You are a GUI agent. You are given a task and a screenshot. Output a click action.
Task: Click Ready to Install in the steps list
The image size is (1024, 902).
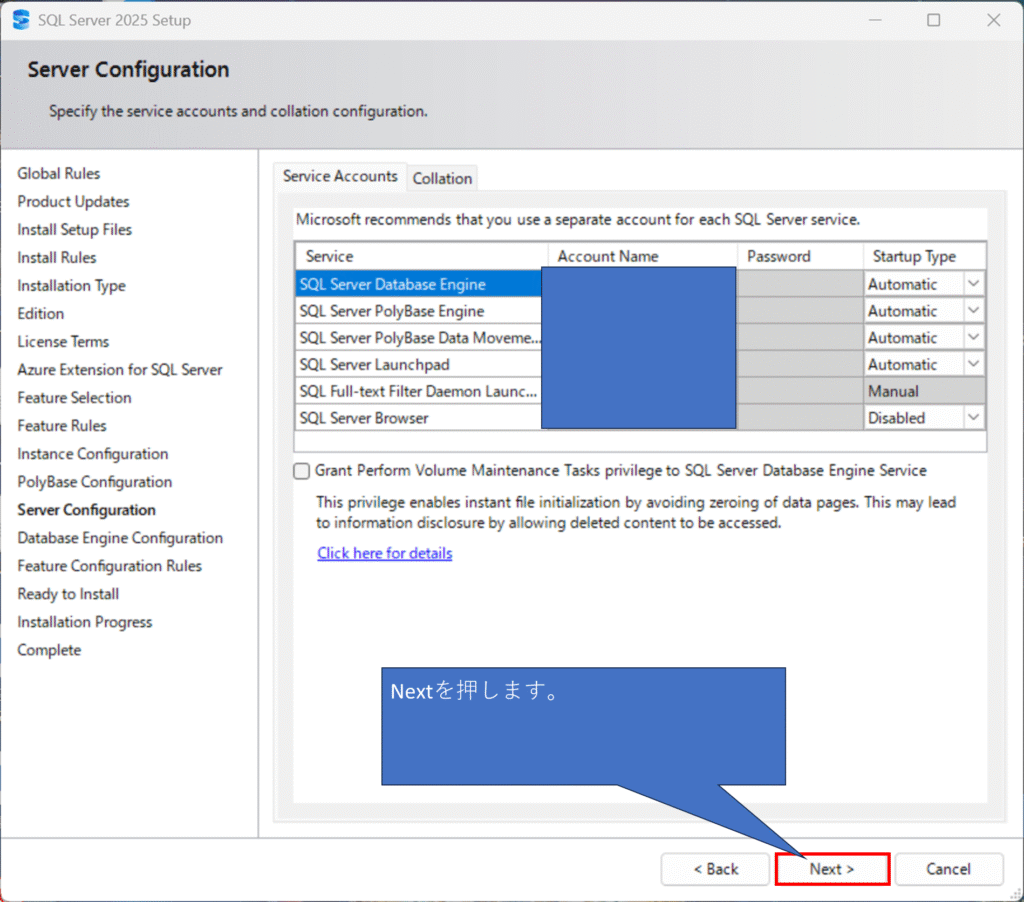[69, 594]
